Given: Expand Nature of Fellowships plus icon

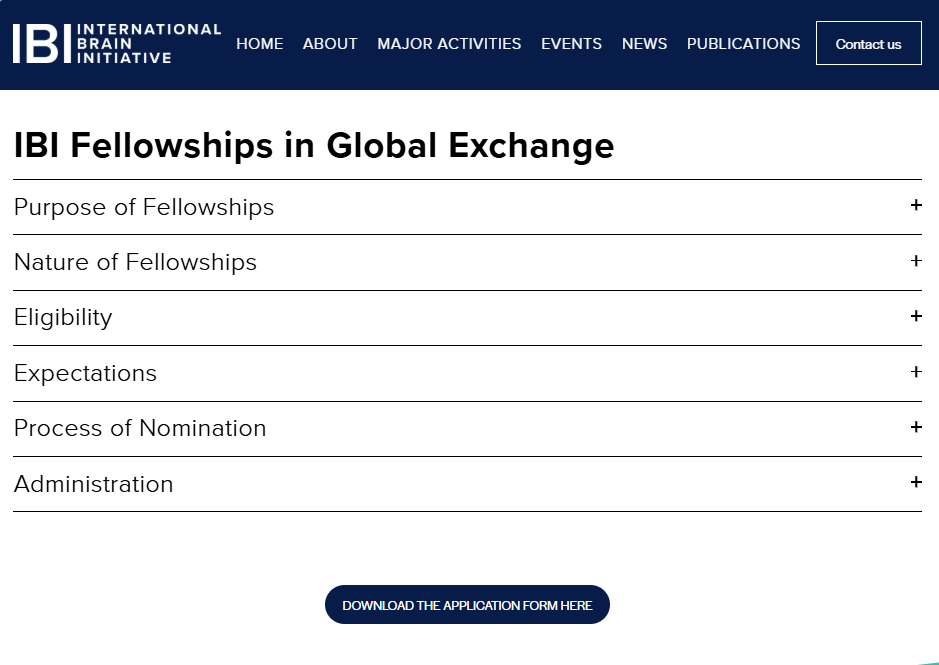Looking at the screenshot, I should point(916,261).
